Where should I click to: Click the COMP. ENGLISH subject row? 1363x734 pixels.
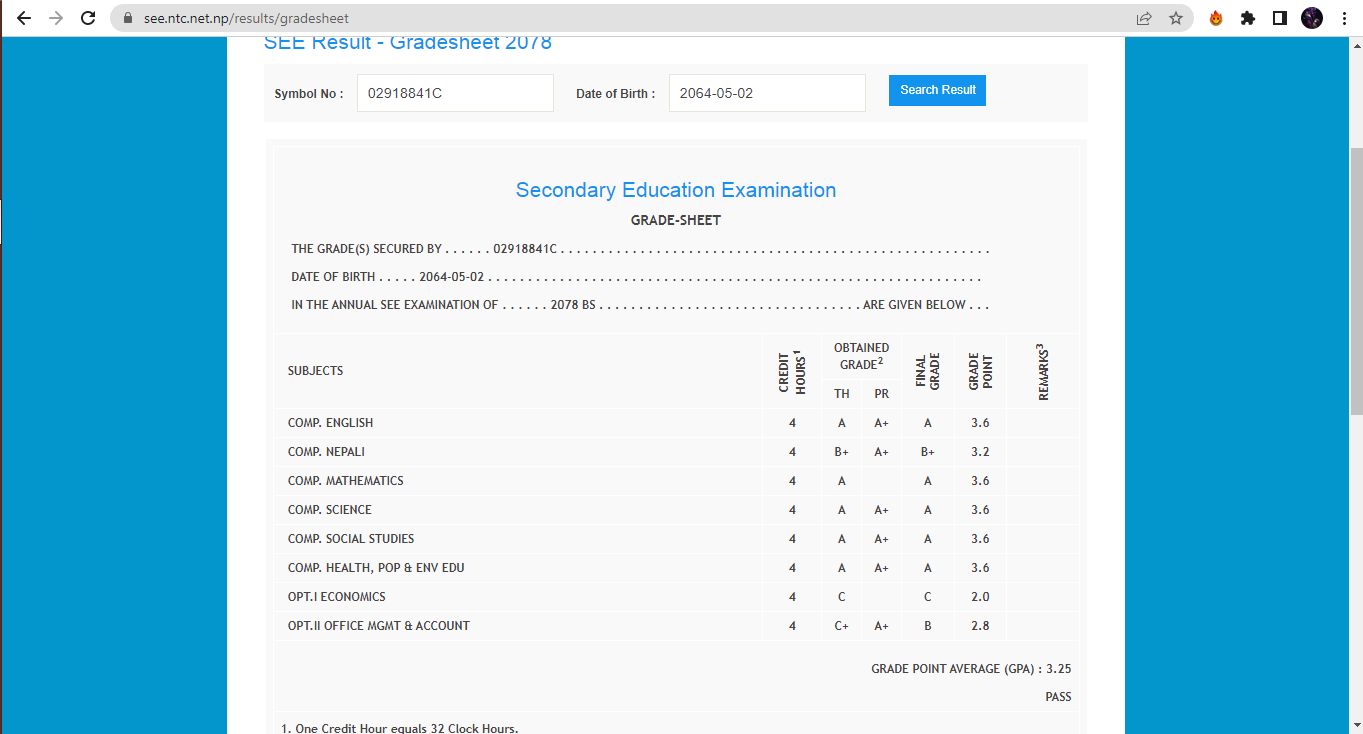click(330, 423)
